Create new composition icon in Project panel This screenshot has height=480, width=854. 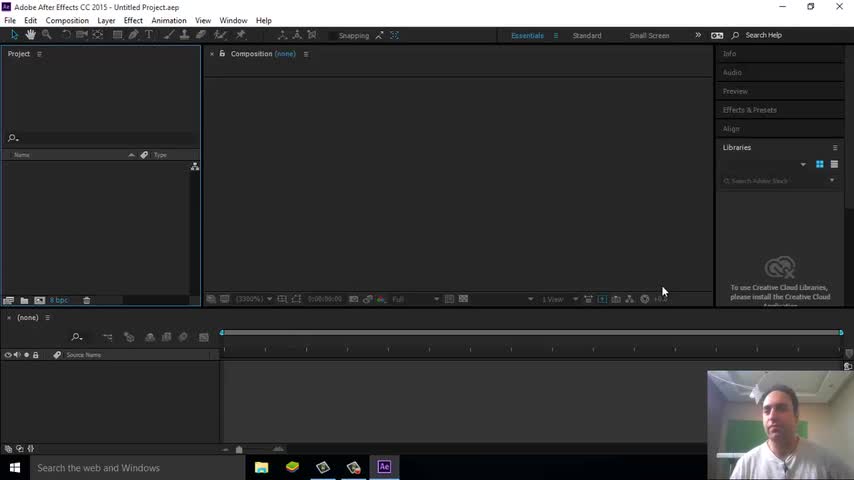[x=40, y=300]
